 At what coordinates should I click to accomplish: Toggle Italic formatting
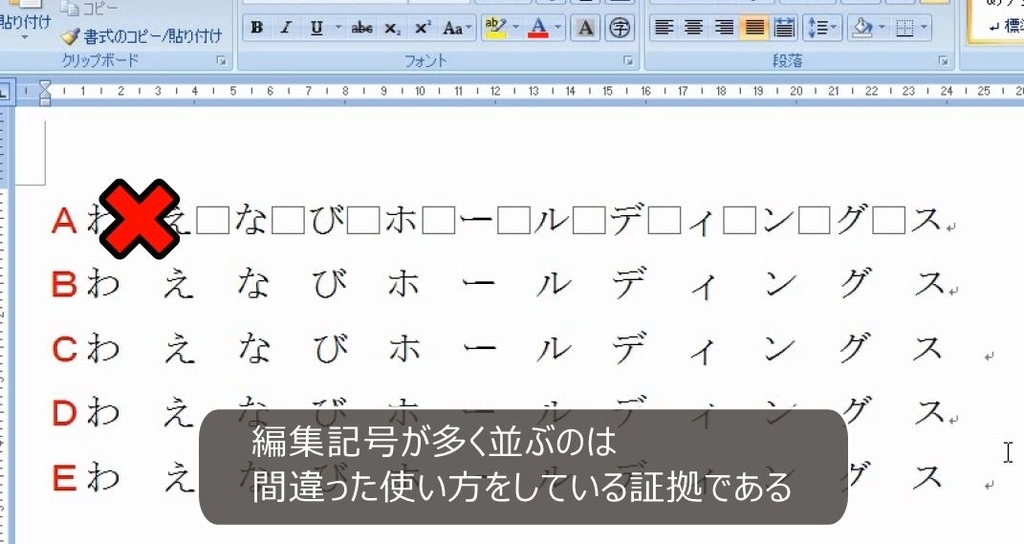click(x=285, y=27)
